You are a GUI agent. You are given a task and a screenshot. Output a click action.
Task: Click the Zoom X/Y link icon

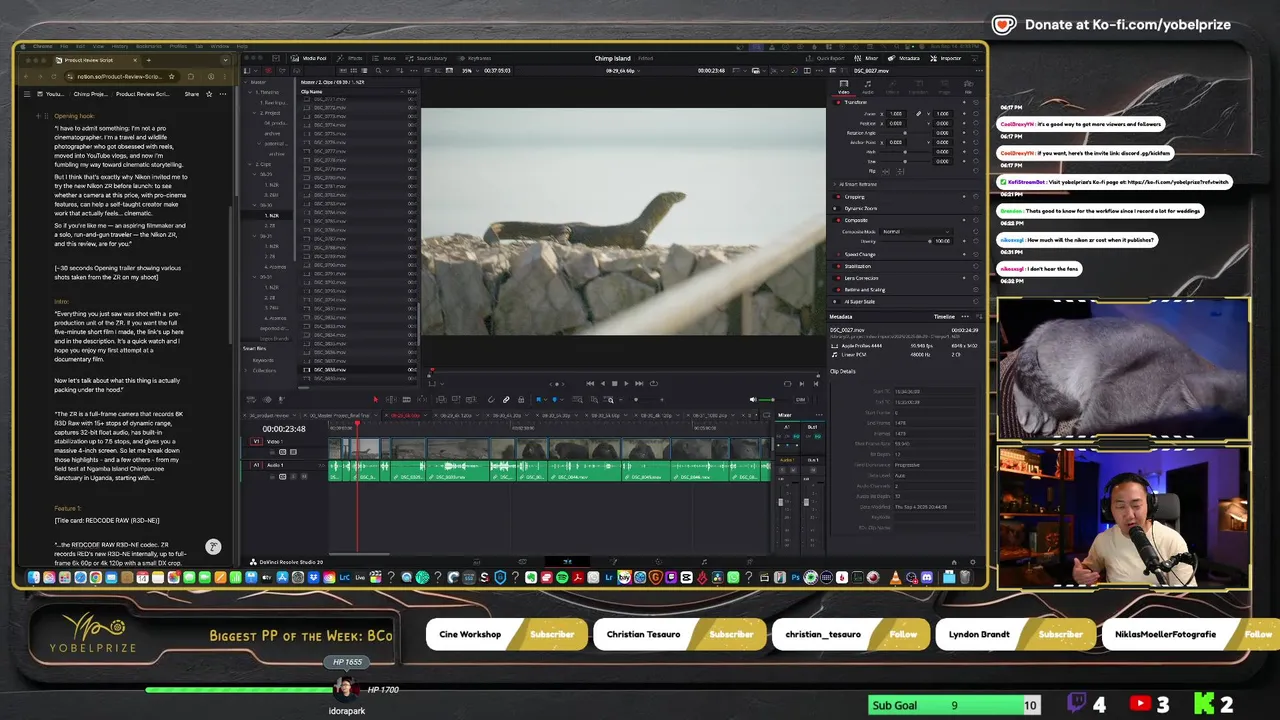click(x=918, y=114)
